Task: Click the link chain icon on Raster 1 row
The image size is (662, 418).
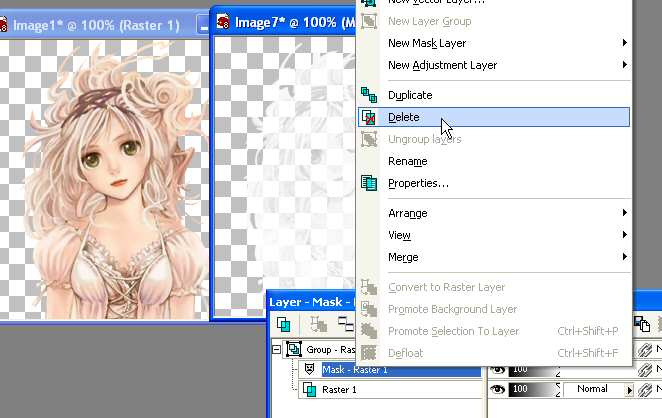Action: pos(645,390)
